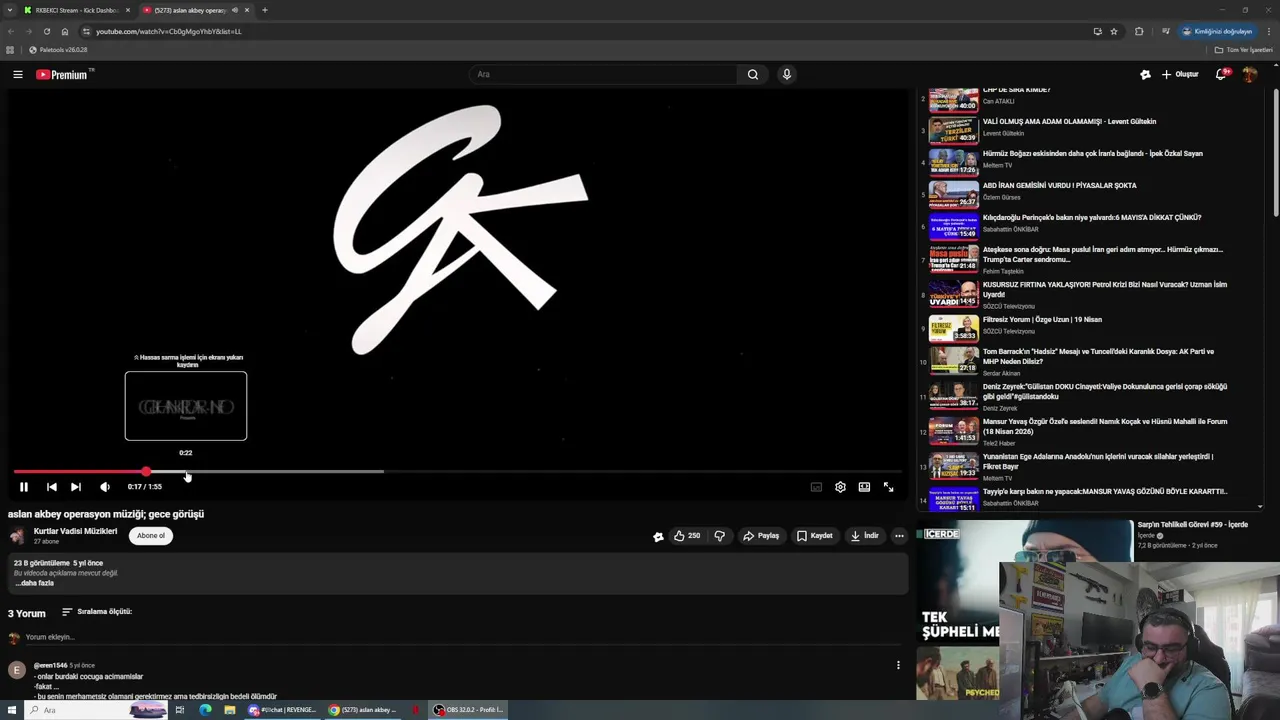Dislike the video with thumbs down

click(720, 536)
